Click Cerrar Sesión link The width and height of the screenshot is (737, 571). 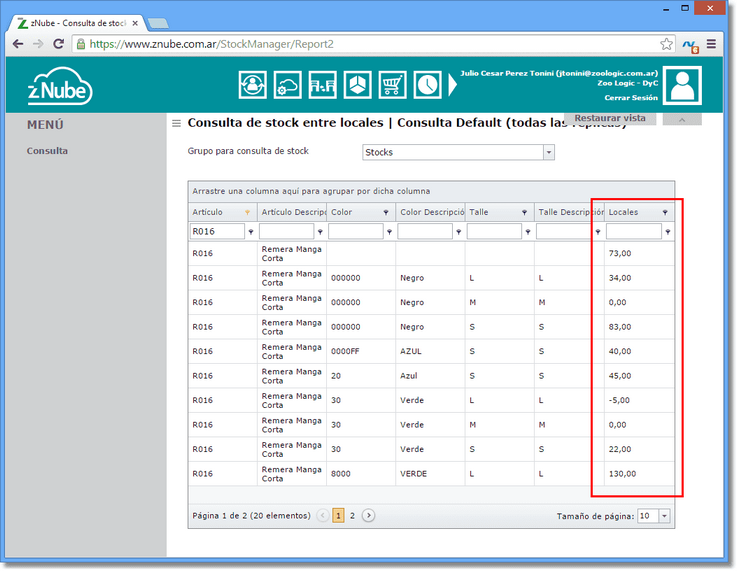(631, 98)
